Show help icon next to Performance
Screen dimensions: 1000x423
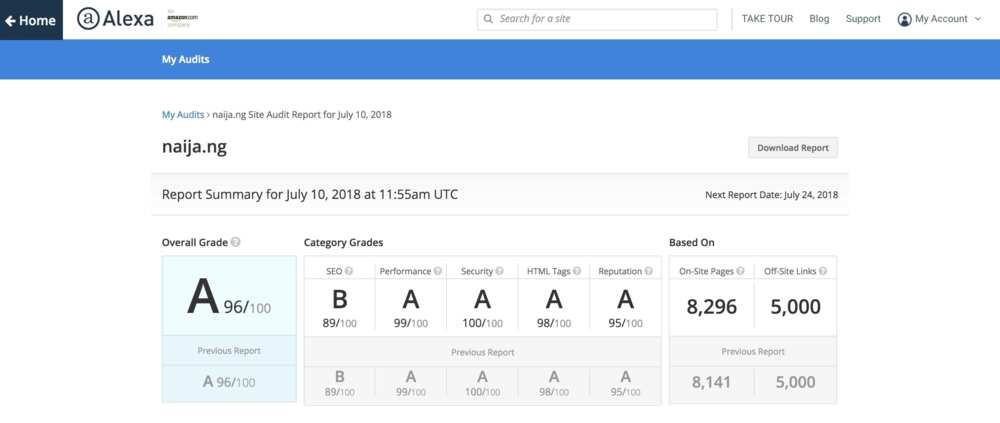point(438,271)
